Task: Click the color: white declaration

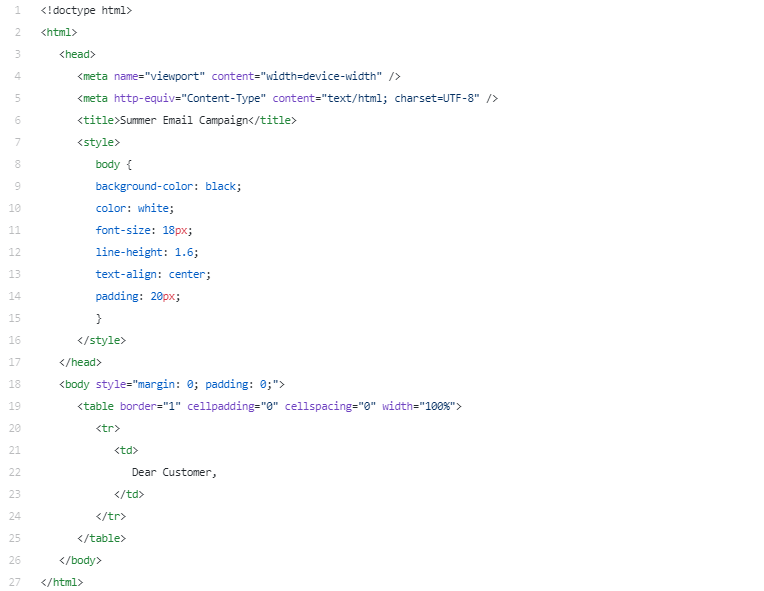Action: coord(134,209)
